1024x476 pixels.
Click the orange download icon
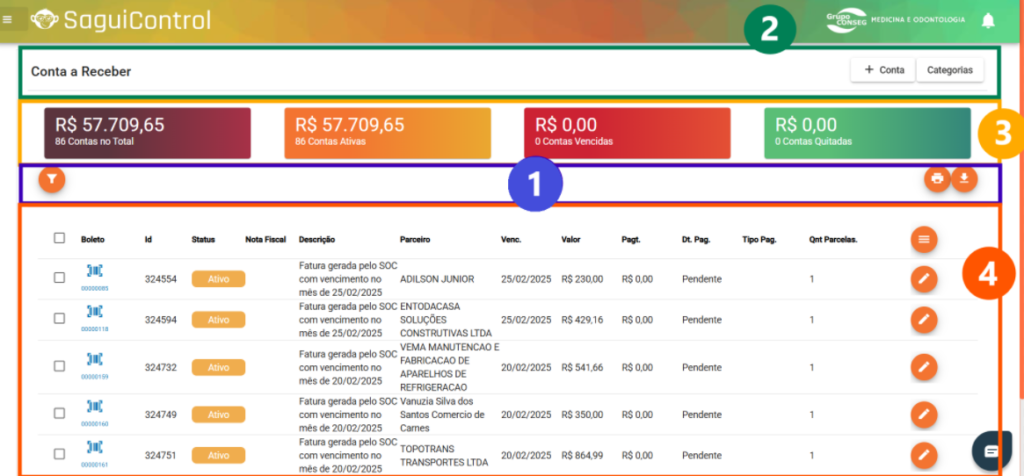tap(964, 180)
